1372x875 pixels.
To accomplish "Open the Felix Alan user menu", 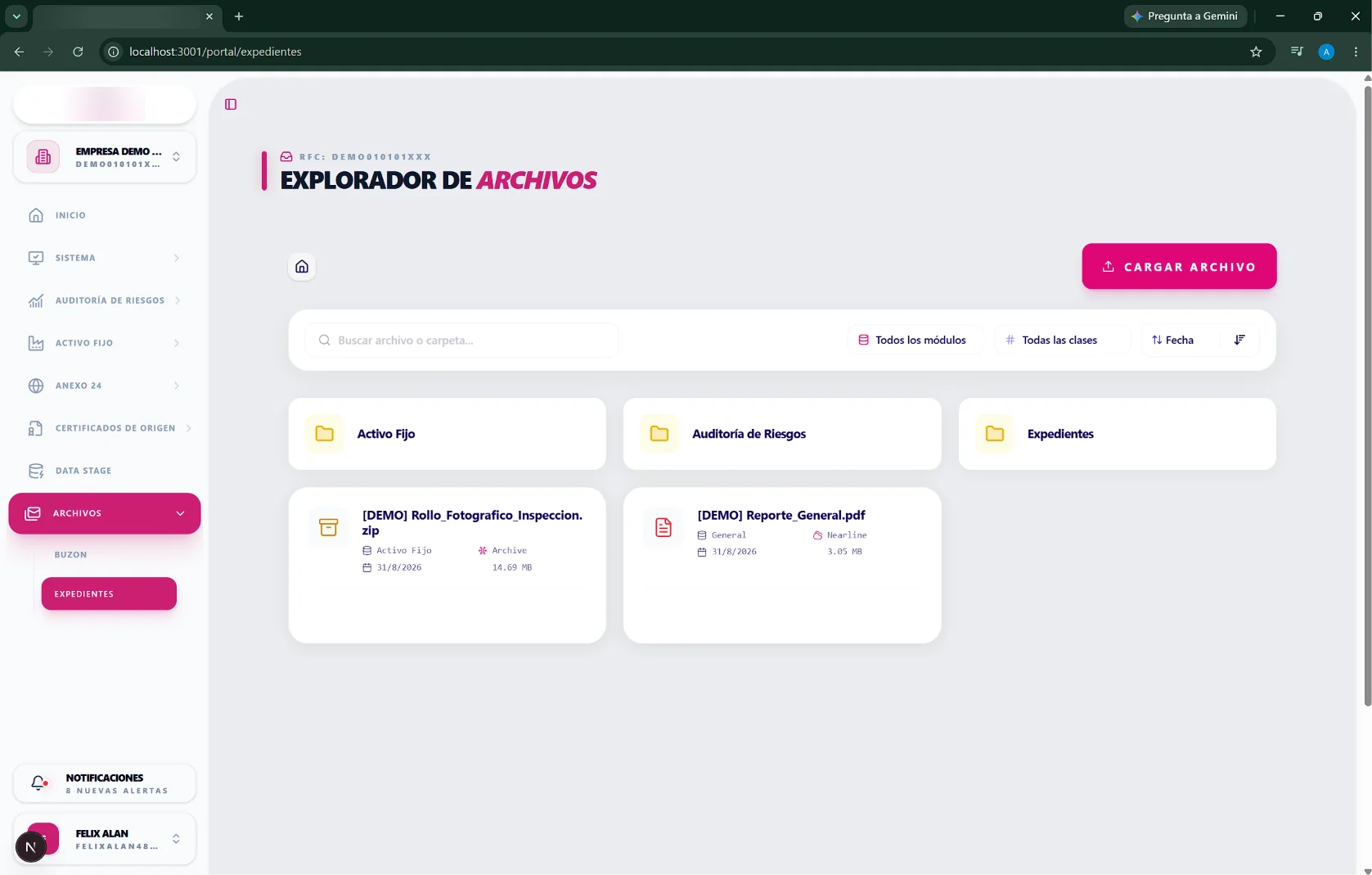I will point(105,839).
